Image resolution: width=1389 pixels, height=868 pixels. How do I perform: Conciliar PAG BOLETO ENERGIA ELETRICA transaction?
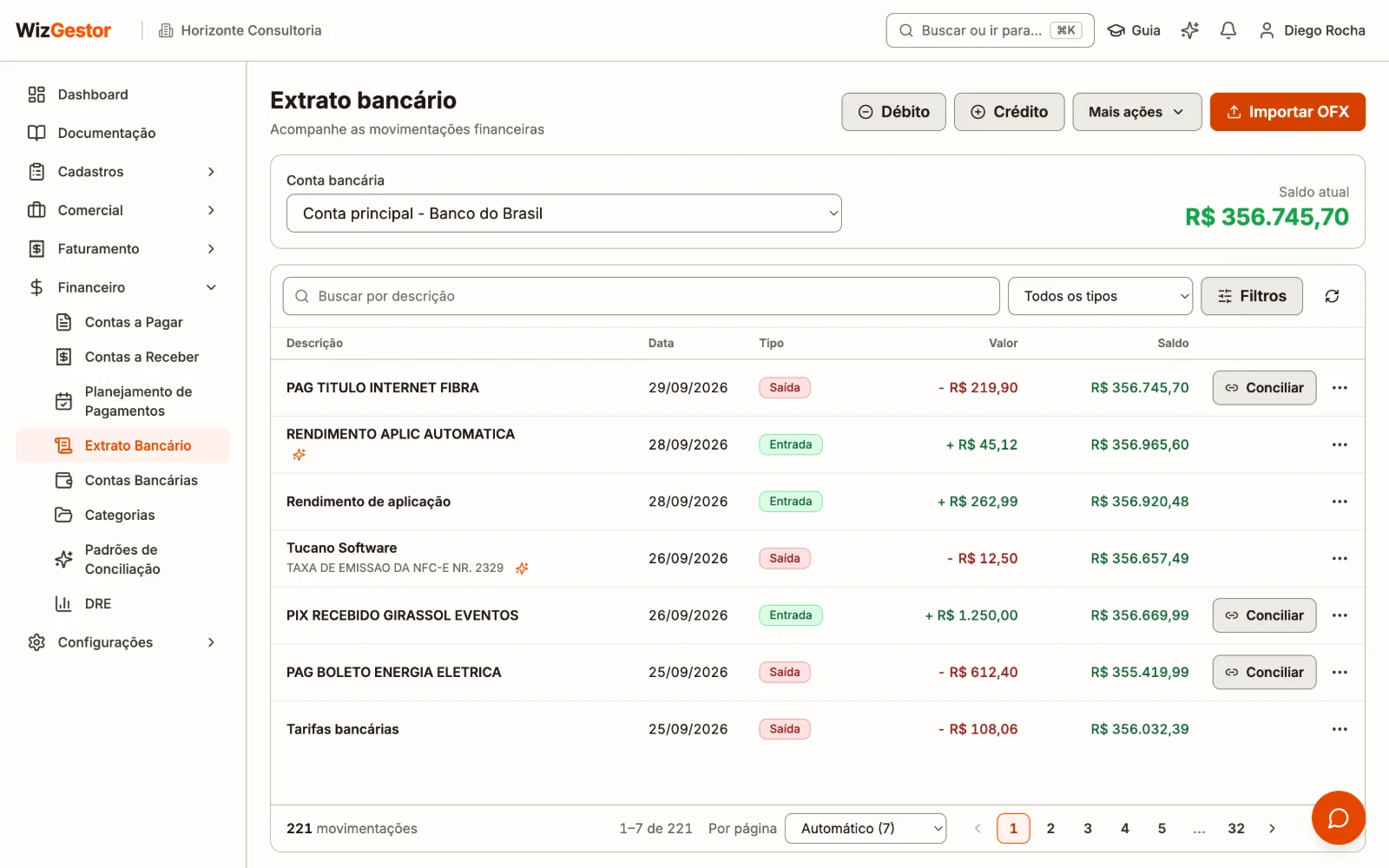pyautogui.click(x=1264, y=672)
